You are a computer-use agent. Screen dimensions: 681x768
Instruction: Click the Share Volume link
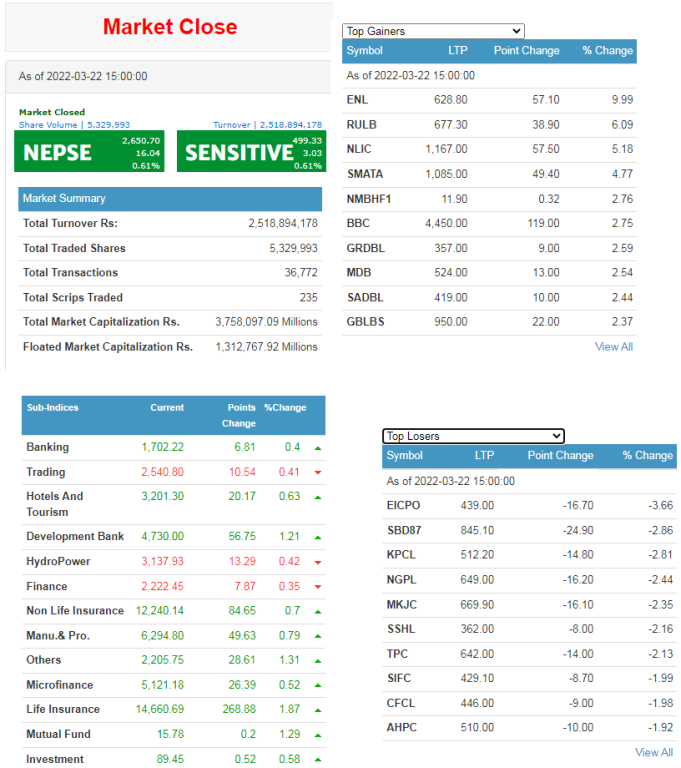[74, 125]
